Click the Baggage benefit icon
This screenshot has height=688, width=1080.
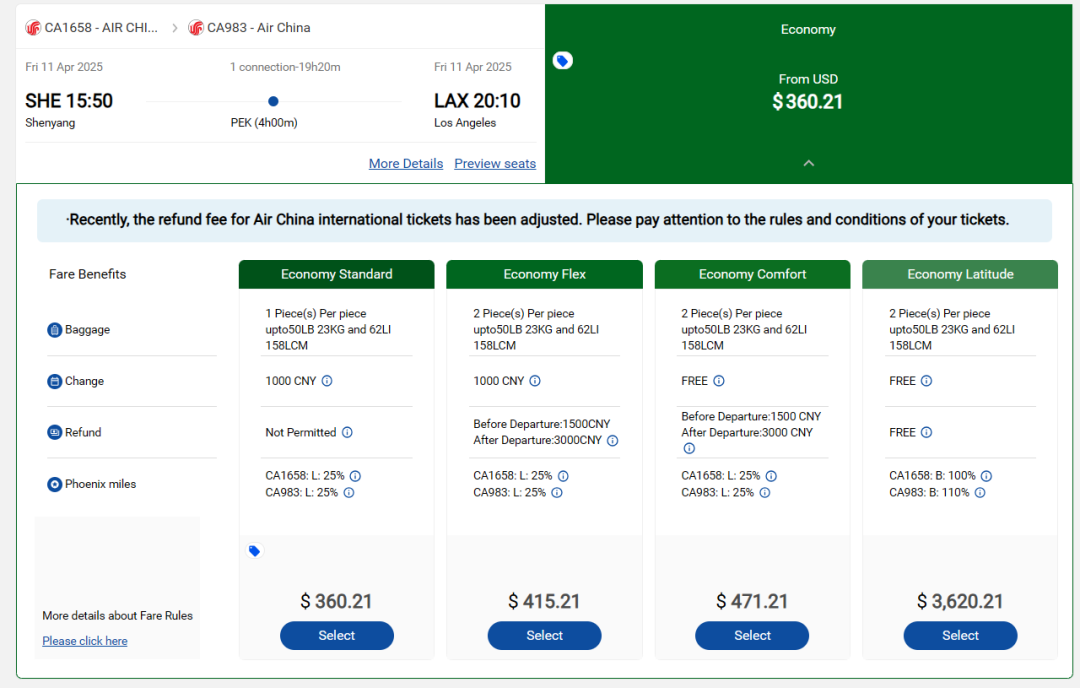click(54, 330)
